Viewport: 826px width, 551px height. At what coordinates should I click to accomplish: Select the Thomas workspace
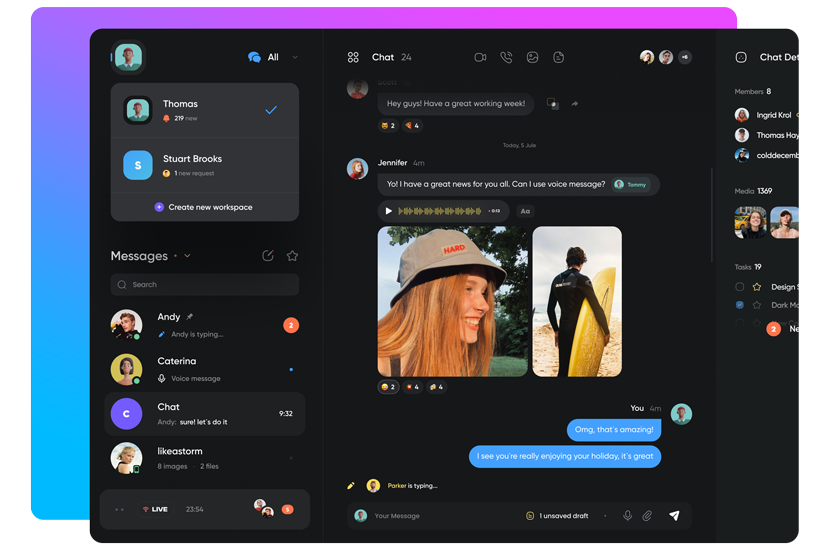pyautogui.click(x=204, y=110)
